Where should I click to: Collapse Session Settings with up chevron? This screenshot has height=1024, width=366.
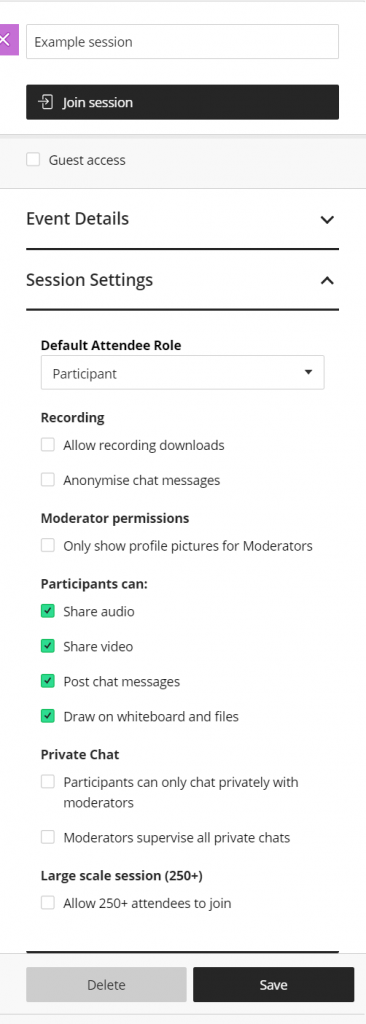pos(327,281)
